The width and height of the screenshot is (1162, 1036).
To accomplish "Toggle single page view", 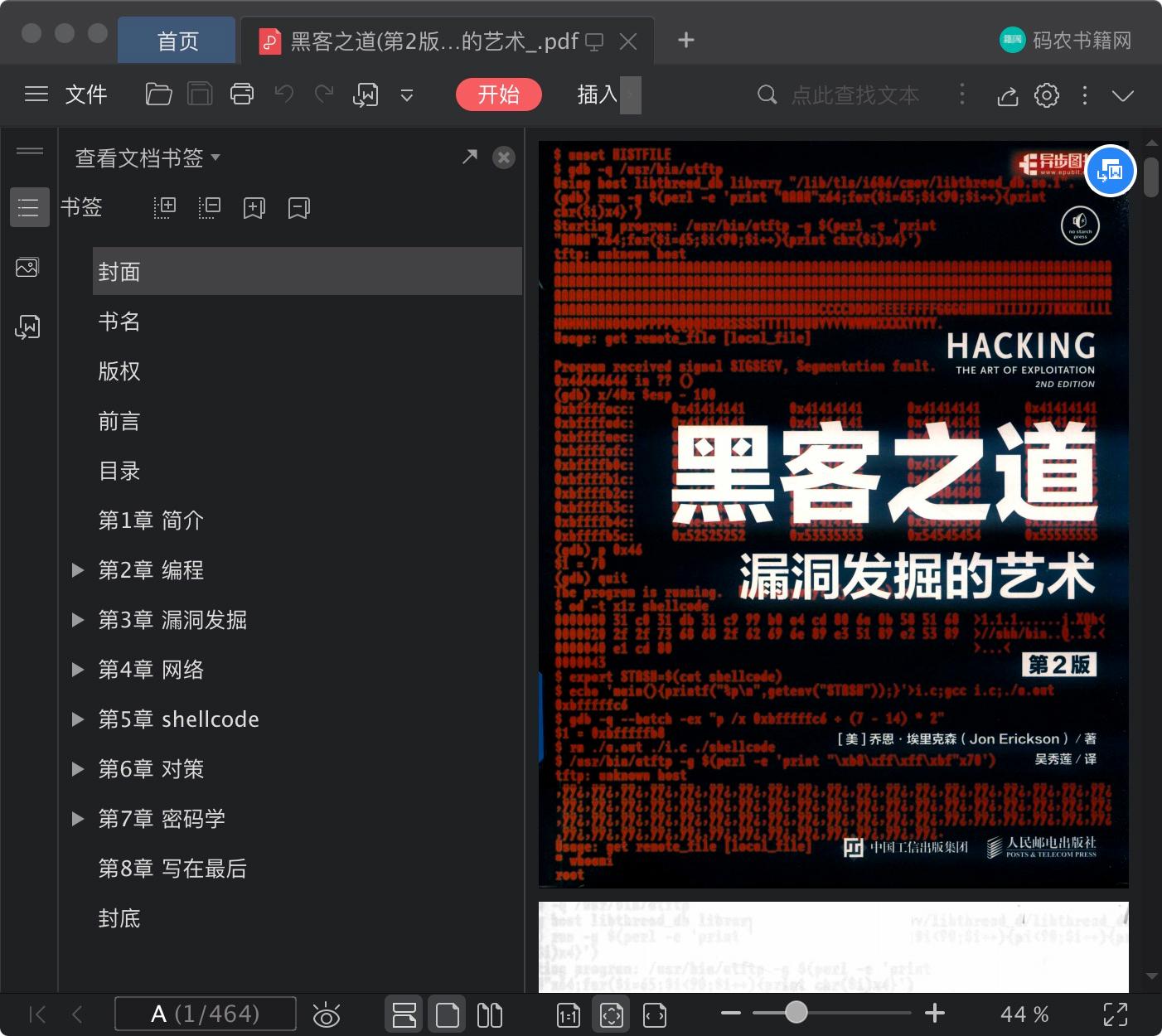I will pos(448,1014).
